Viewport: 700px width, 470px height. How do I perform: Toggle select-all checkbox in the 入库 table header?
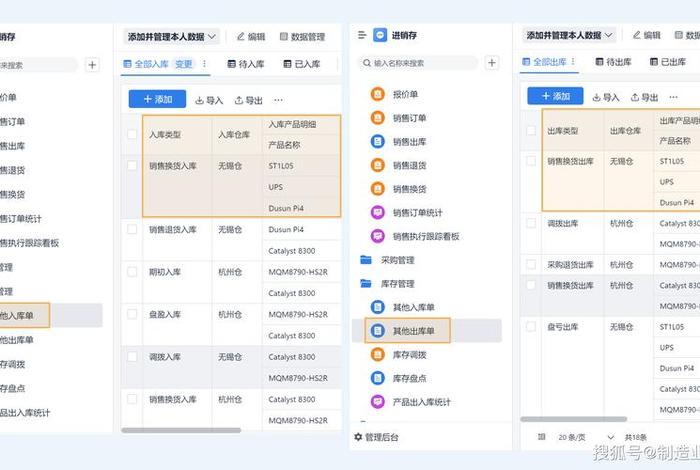[132, 134]
